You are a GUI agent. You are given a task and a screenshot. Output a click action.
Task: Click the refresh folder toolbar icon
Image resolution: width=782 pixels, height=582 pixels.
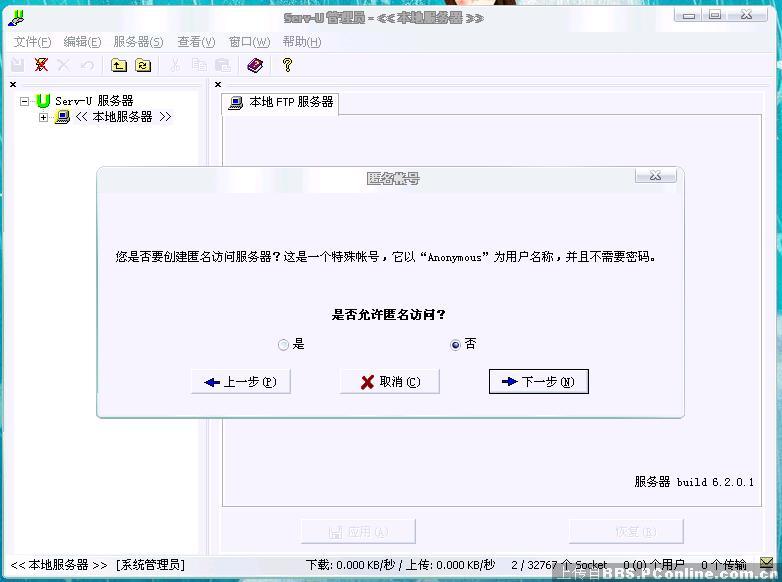click(143, 65)
